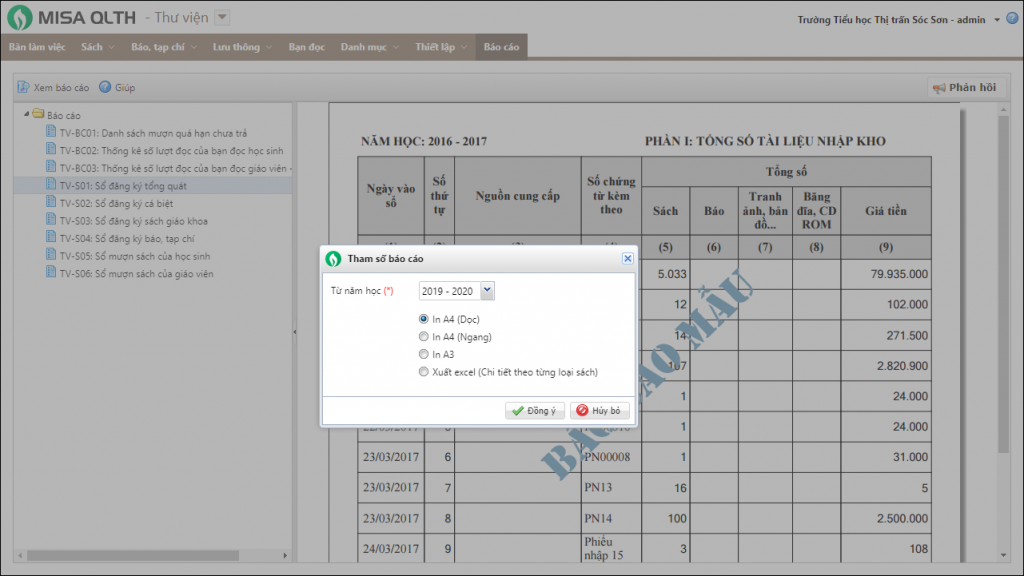Select In A4 (Dọc) radio option
Screen dimensions: 1024x576
pyautogui.click(x=424, y=319)
